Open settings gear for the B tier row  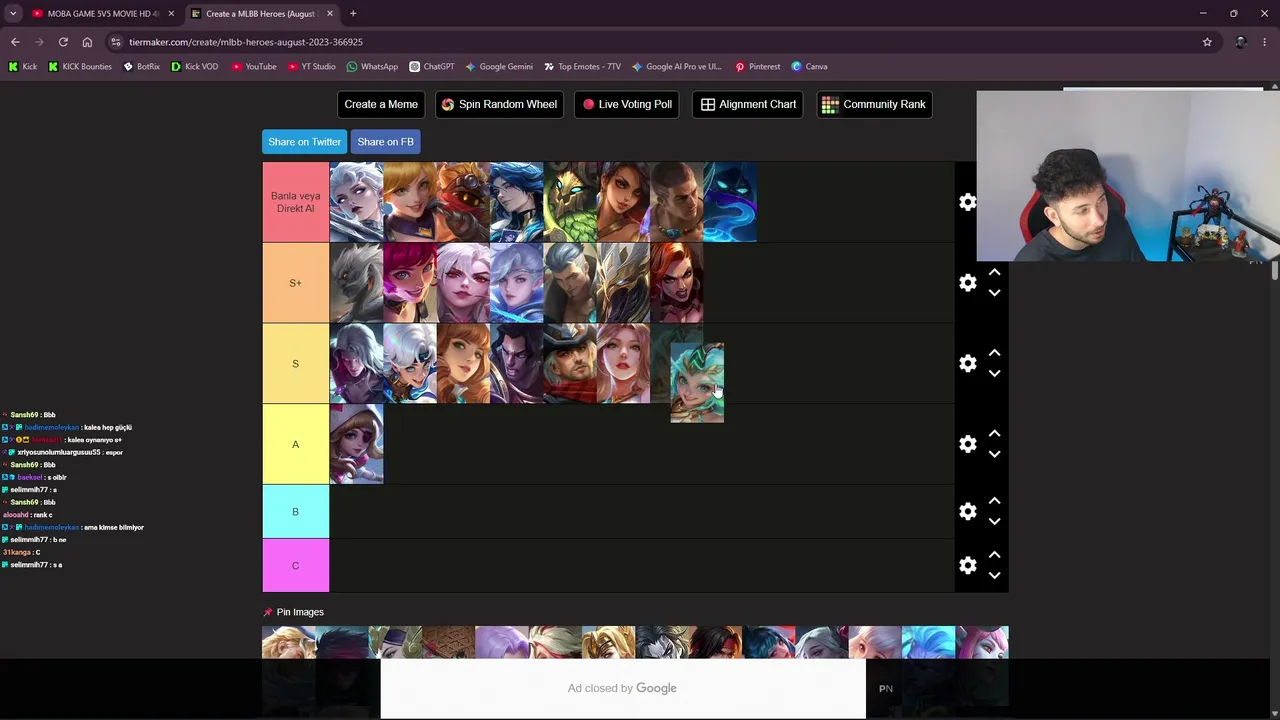pyautogui.click(x=967, y=511)
